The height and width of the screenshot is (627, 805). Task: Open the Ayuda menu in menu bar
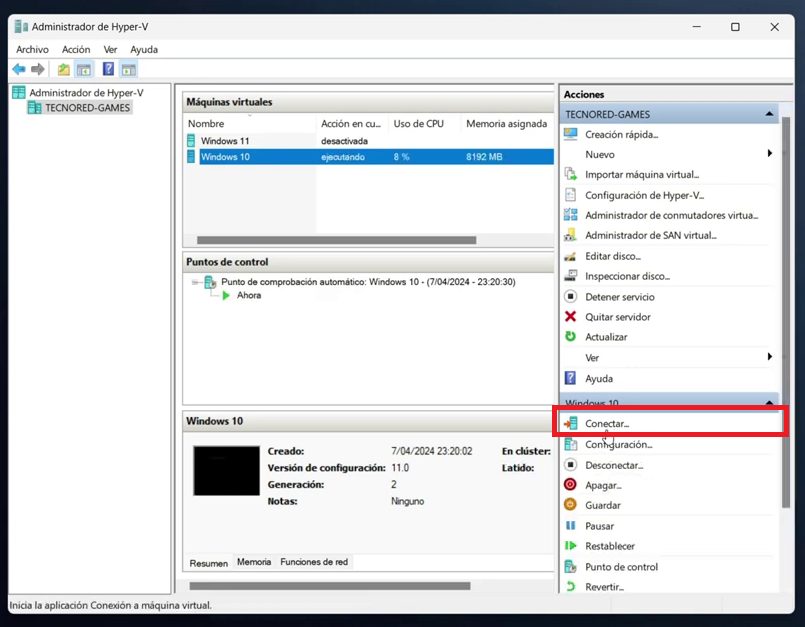(144, 50)
